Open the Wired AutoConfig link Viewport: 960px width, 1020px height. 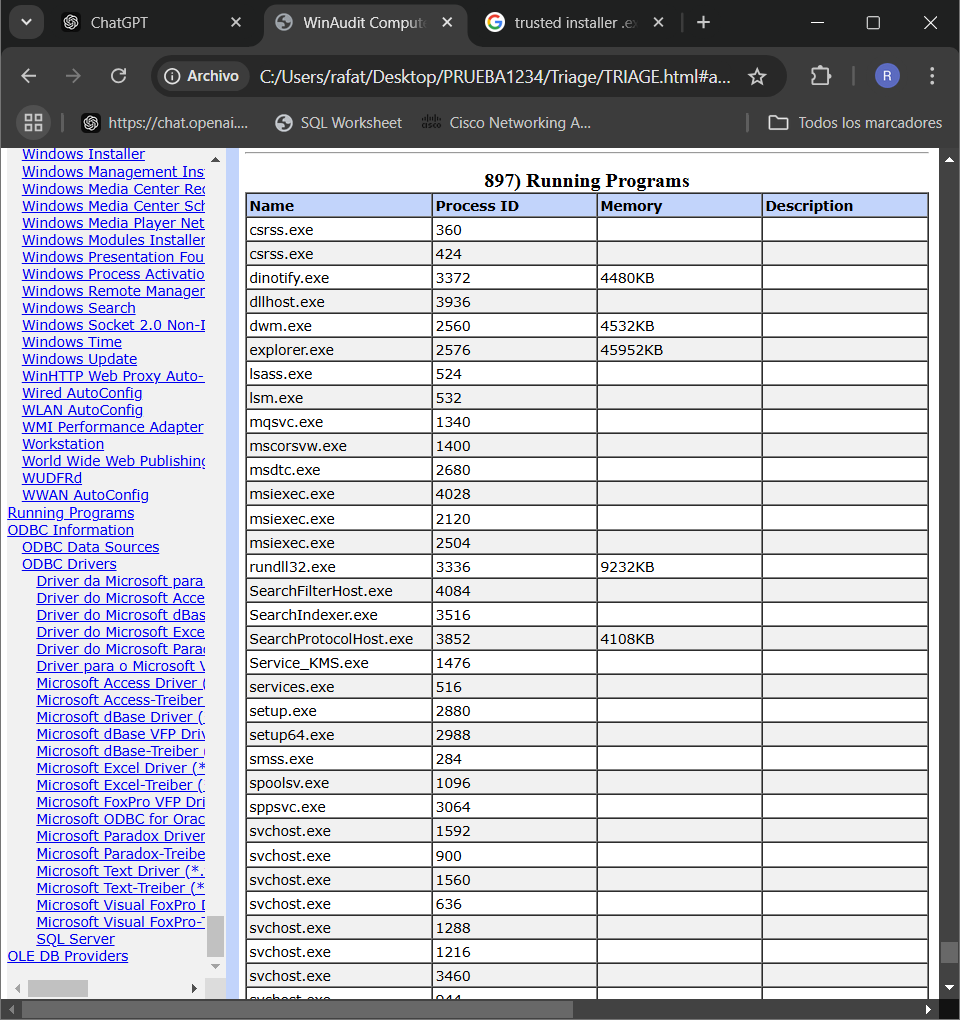tap(82, 393)
